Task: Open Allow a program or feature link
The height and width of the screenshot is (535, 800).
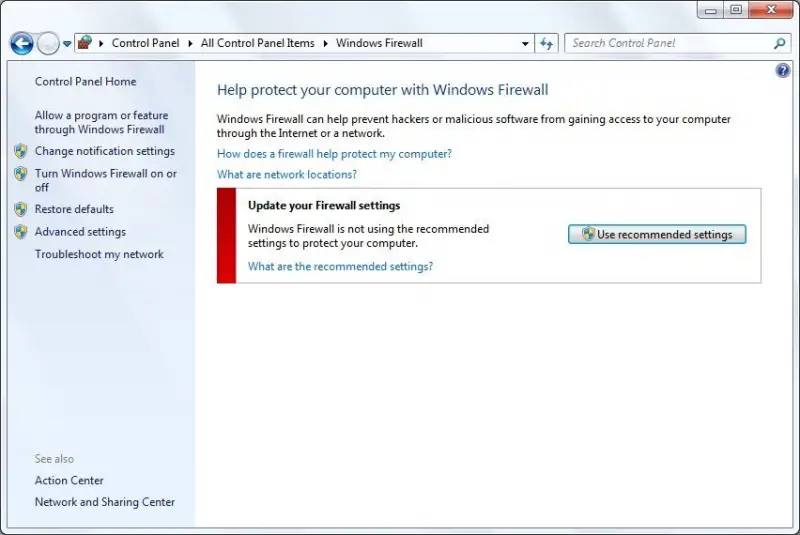Action: pos(102,122)
